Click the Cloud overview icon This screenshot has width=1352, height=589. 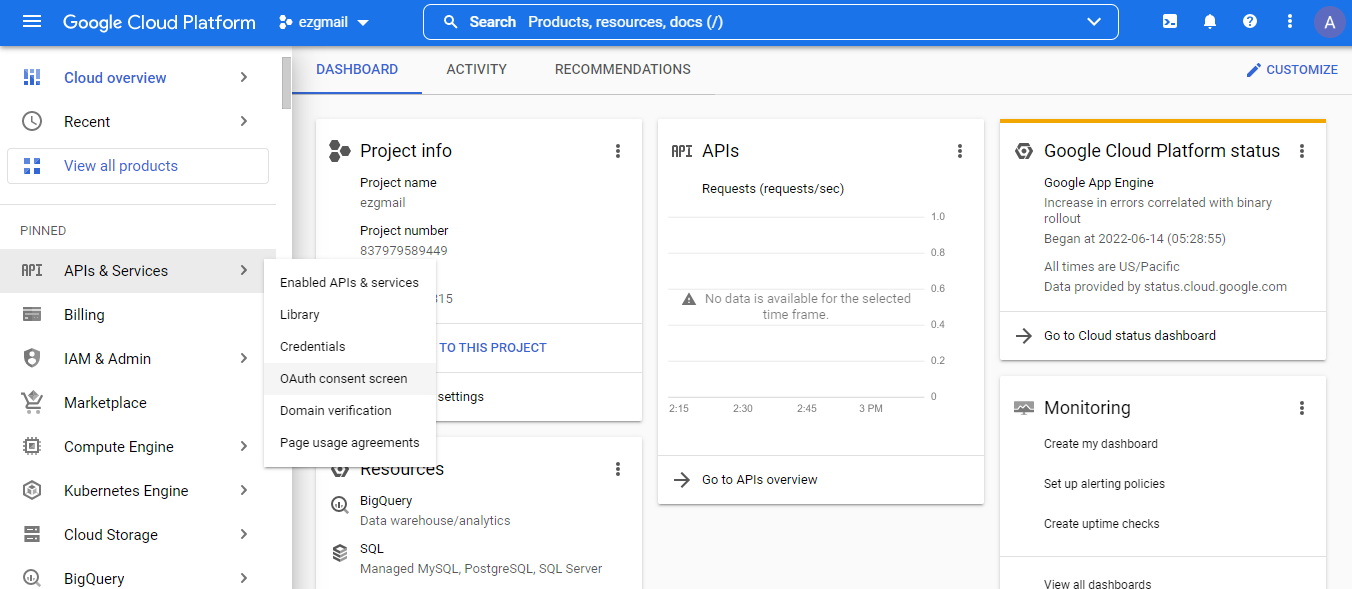pos(32,77)
